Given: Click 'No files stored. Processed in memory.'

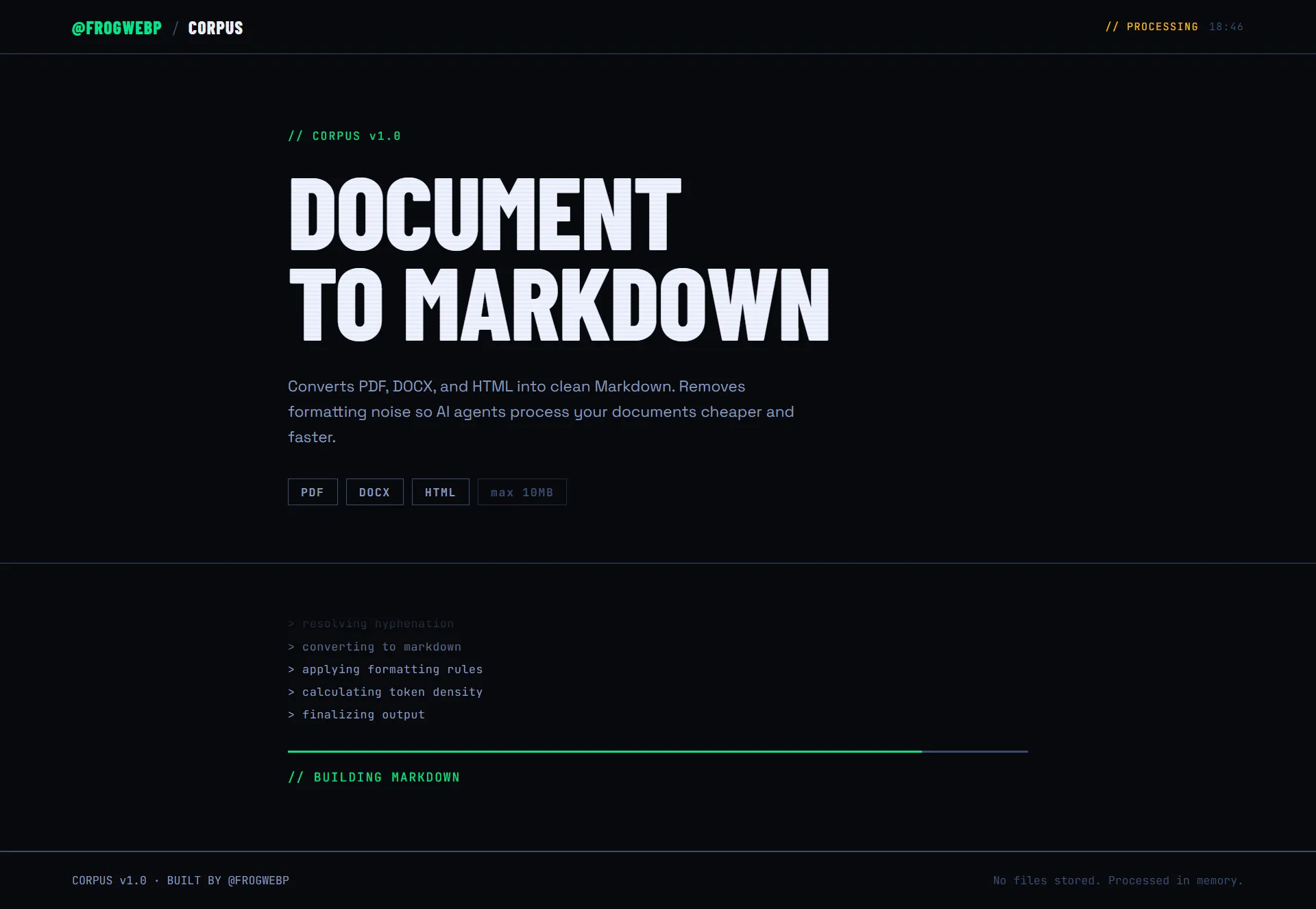Looking at the screenshot, I should (x=1118, y=880).
